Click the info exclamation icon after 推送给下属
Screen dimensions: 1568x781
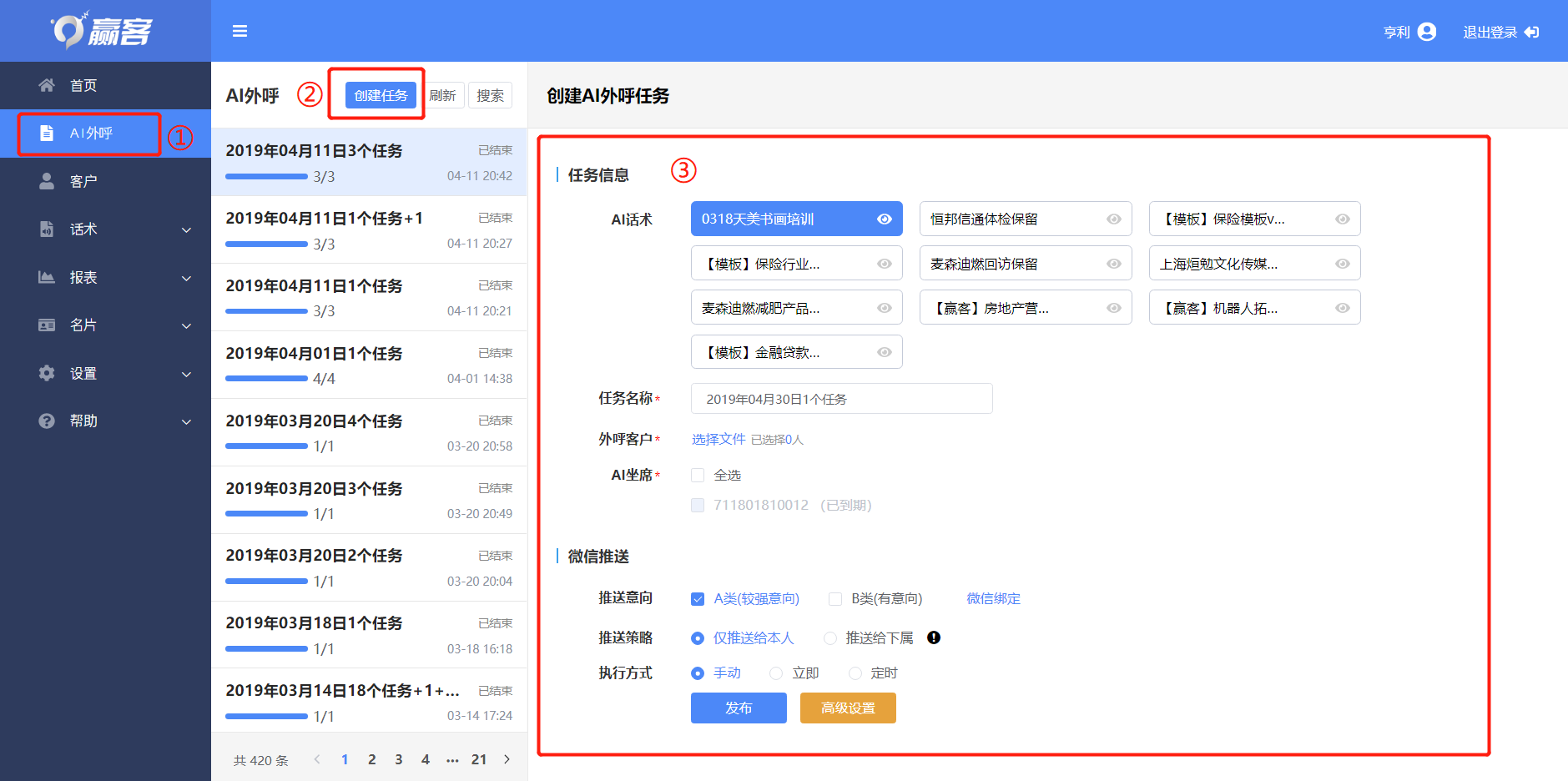coord(934,637)
